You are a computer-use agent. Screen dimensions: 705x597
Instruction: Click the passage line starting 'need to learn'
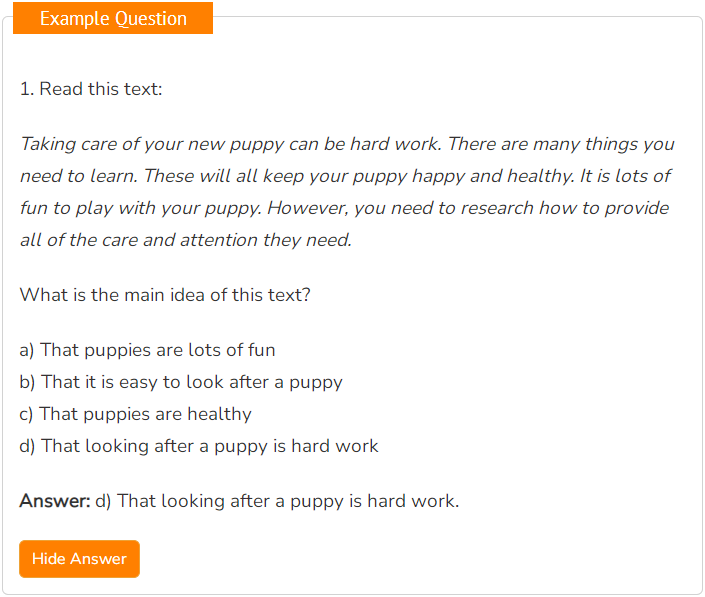coord(345,176)
